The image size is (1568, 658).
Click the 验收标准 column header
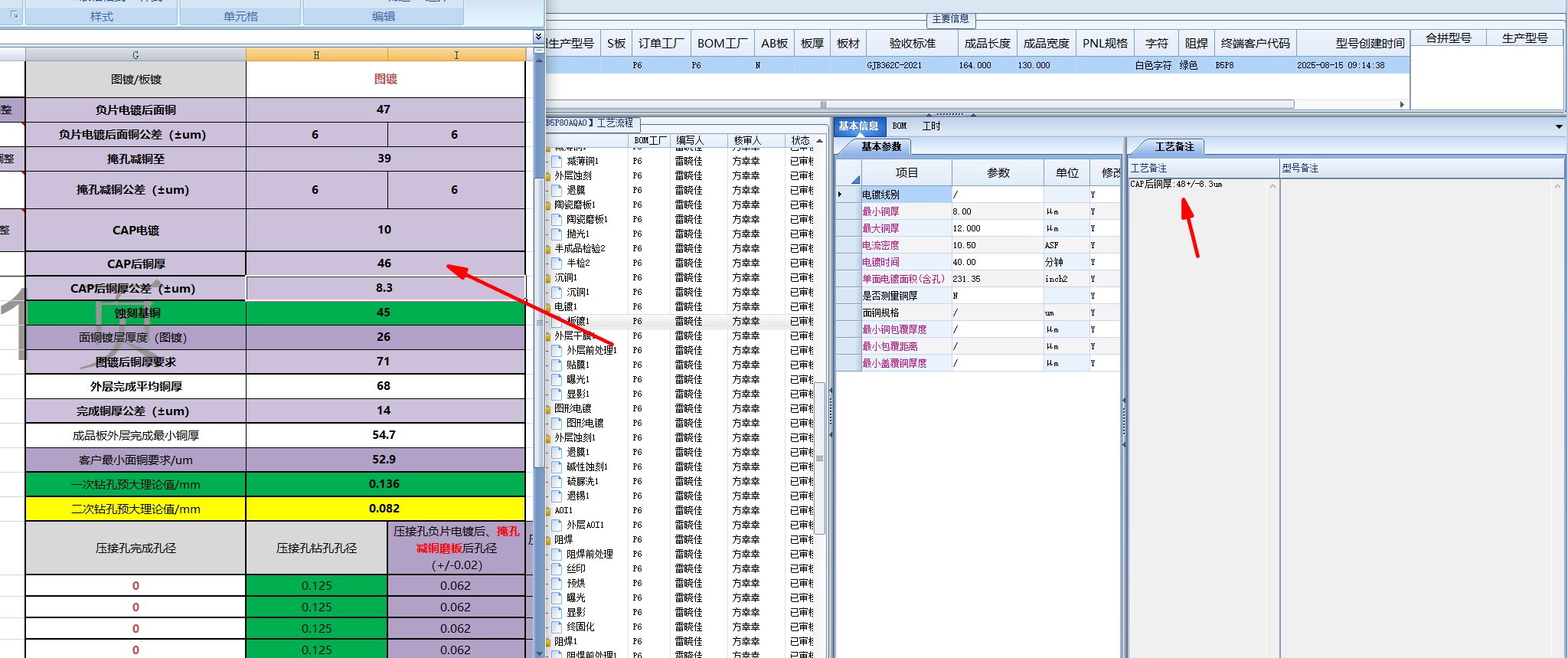click(912, 44)
